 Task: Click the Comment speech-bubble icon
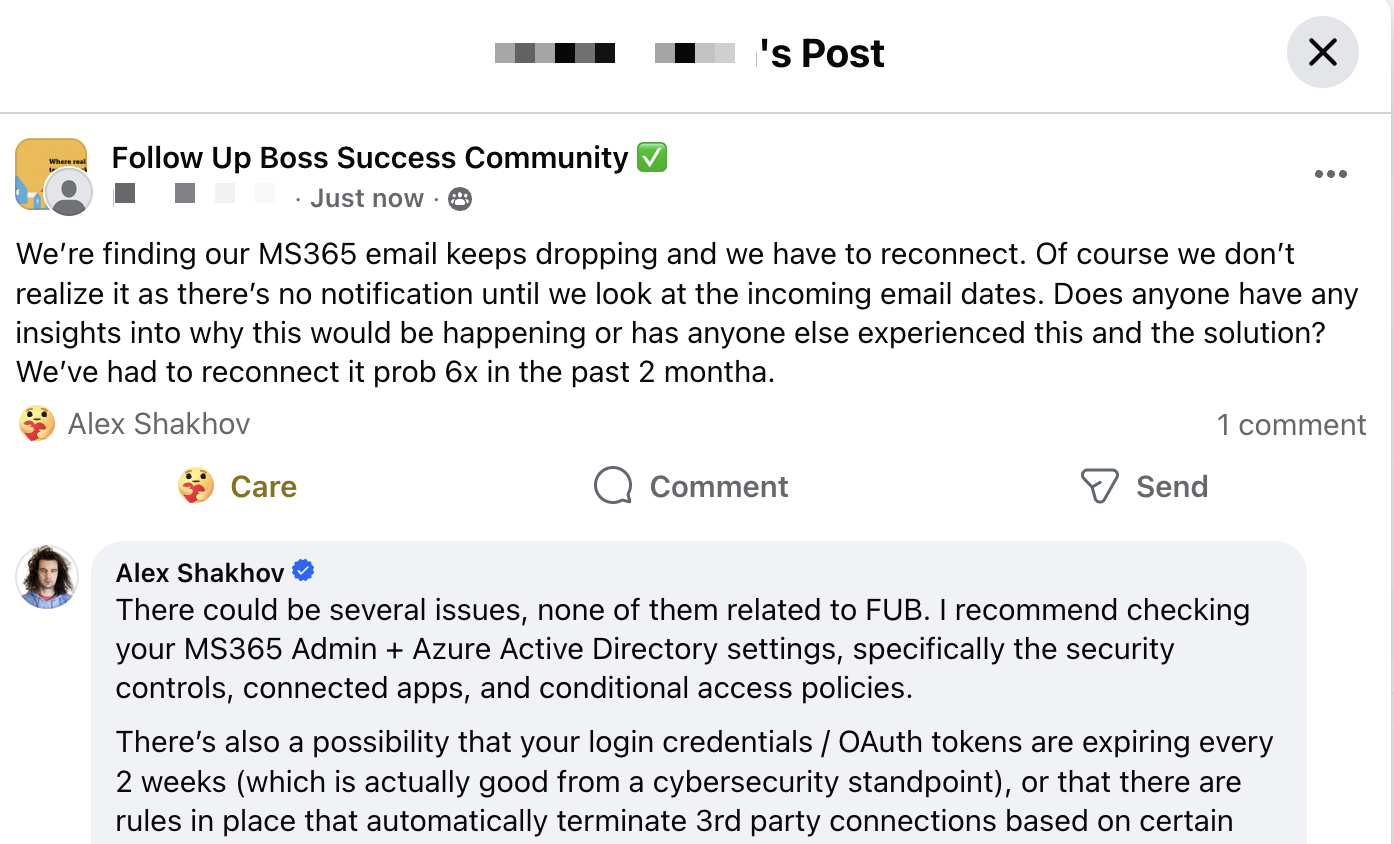coord(611,486)
